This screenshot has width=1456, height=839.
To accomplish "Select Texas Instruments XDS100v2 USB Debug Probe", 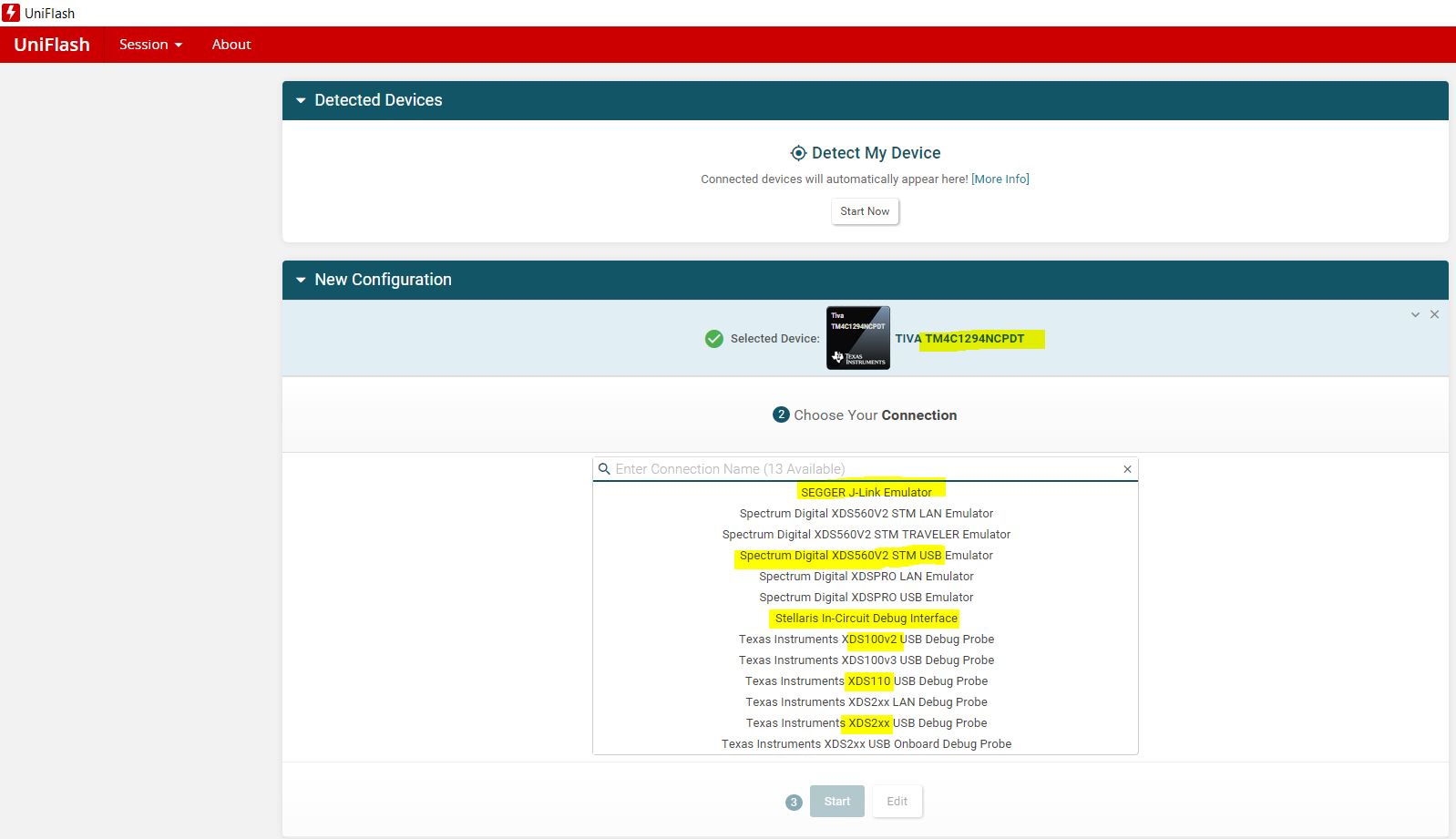I will [x=866, y=639].
